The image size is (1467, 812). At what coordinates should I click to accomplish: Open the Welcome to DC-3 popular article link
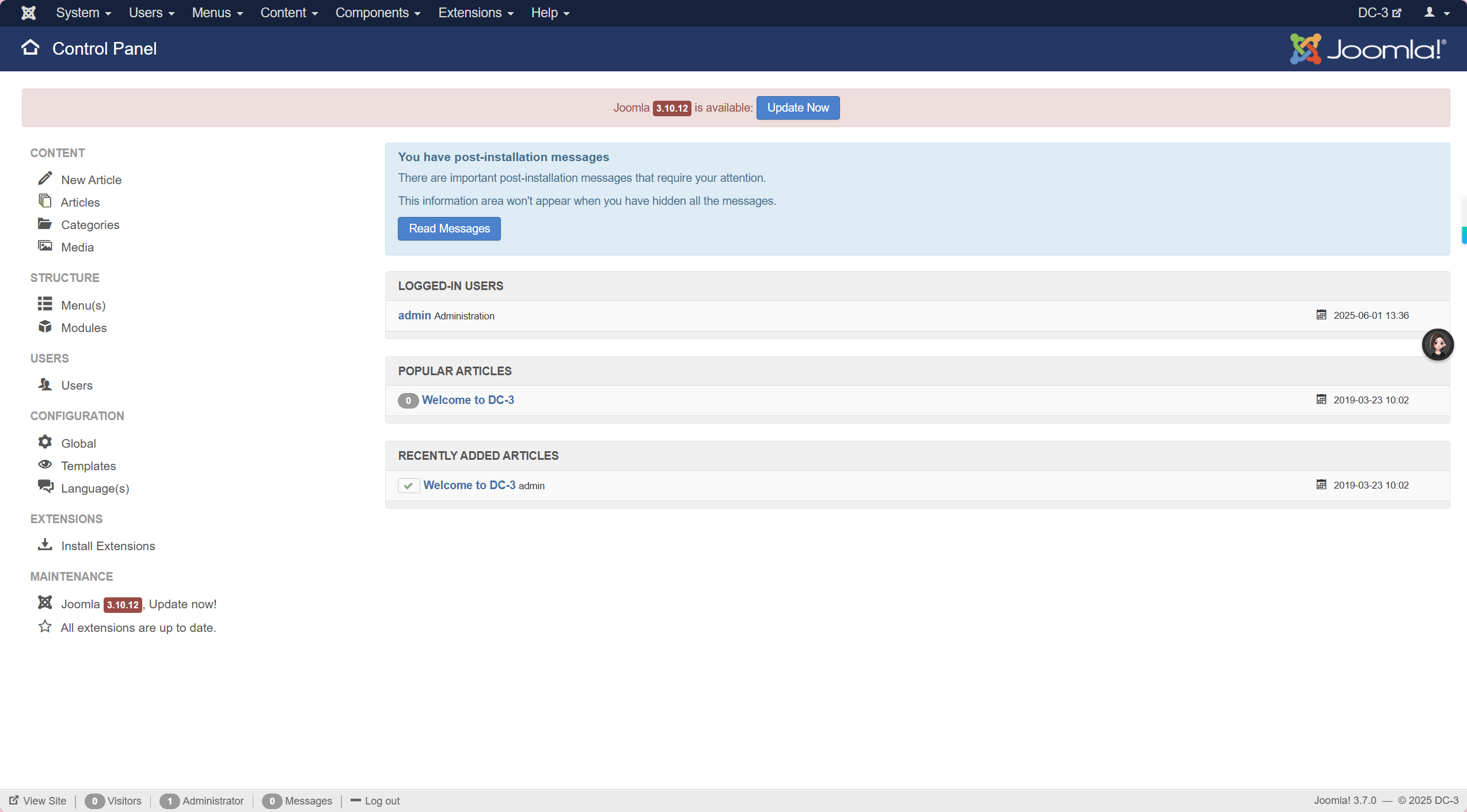click(x=468, y=400)
